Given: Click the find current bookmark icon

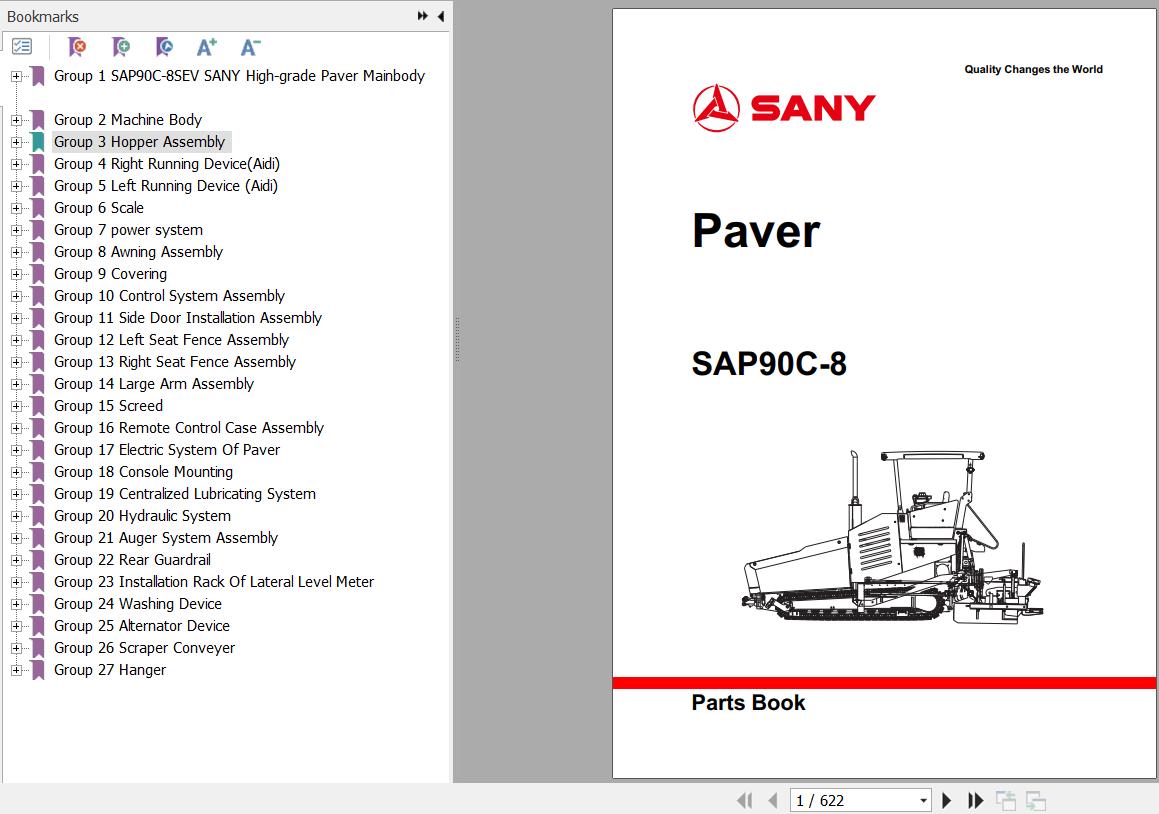Looking at the screenshot, I should pyautogui.click(x=165, y=47).
